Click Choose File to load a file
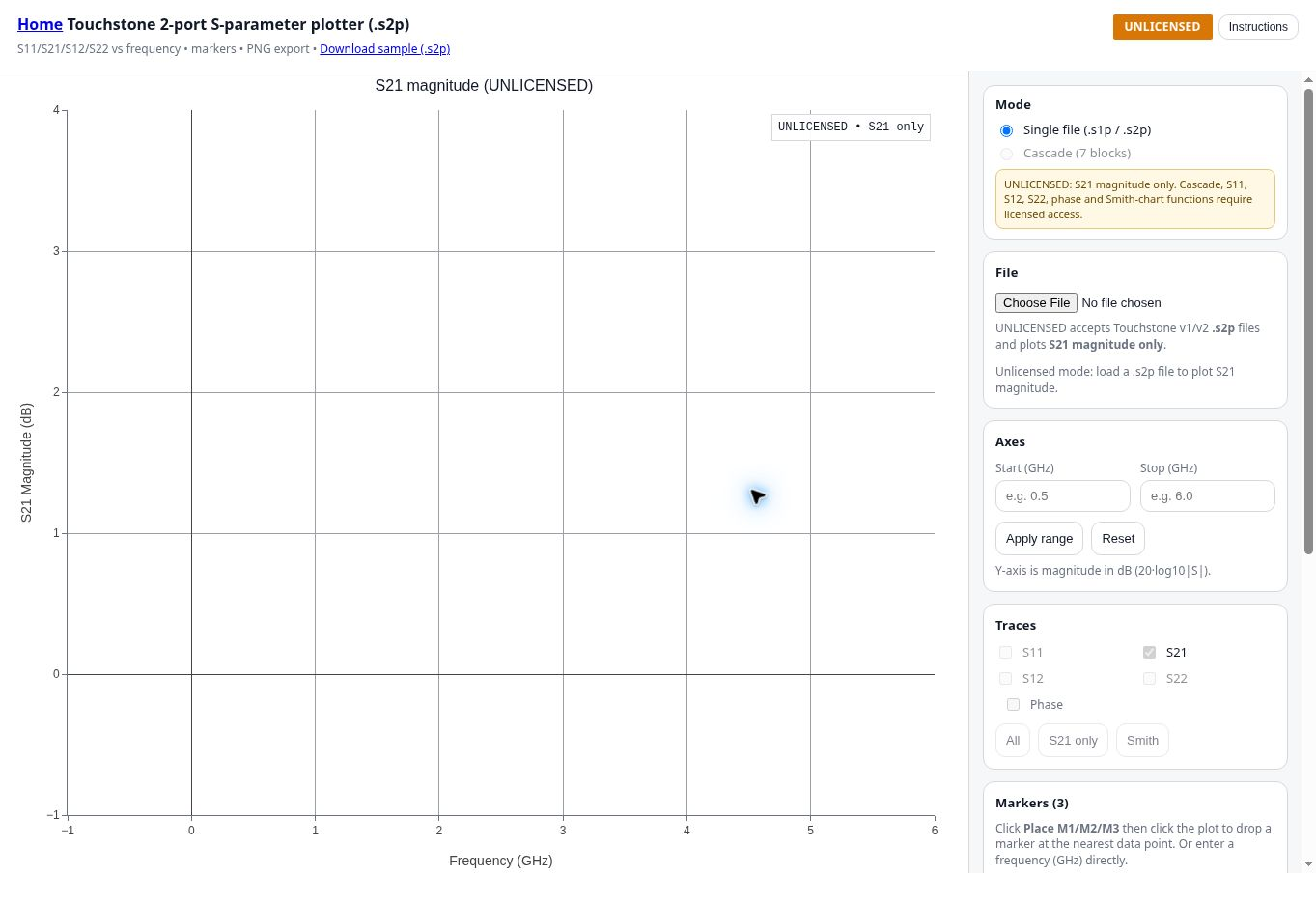The image size is (1316, 904). pyautogui.click(x=1036, y=303)
